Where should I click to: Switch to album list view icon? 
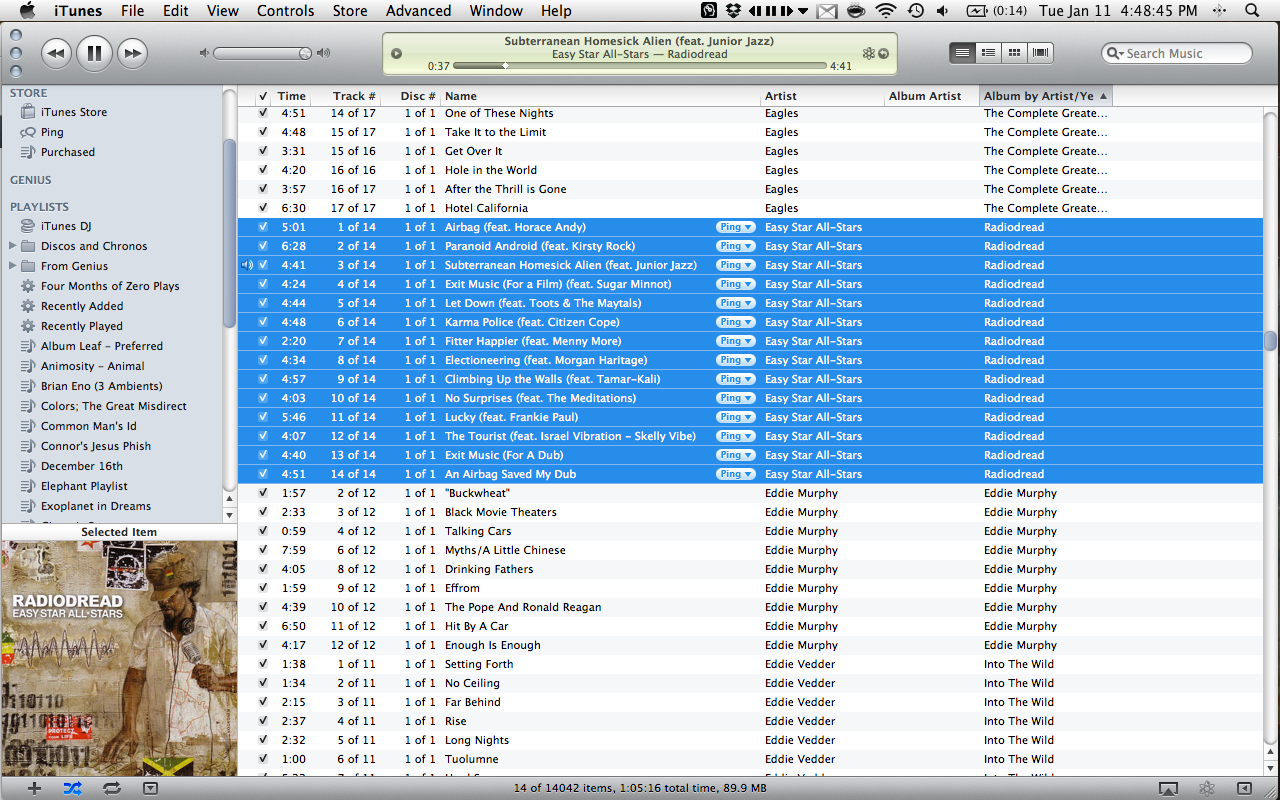coord(988,53)
